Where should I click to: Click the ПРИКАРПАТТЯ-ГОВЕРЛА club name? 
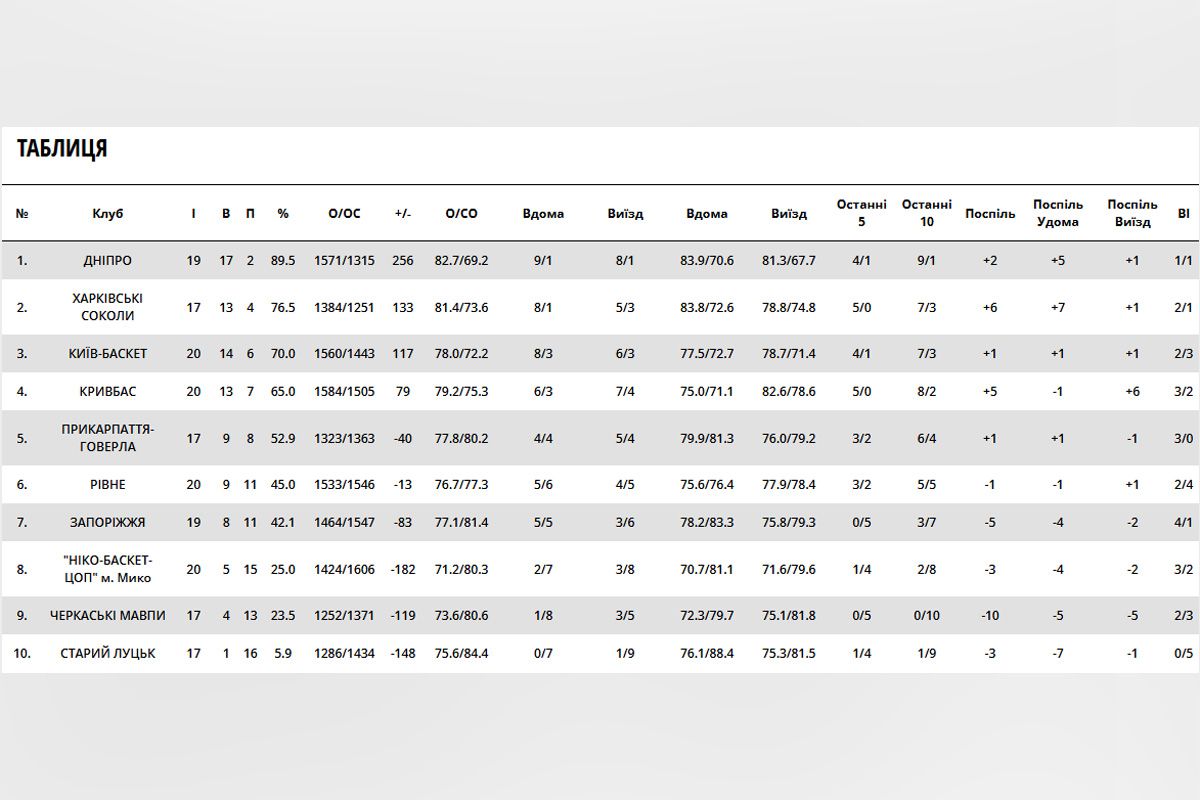(x=107, y=438)
